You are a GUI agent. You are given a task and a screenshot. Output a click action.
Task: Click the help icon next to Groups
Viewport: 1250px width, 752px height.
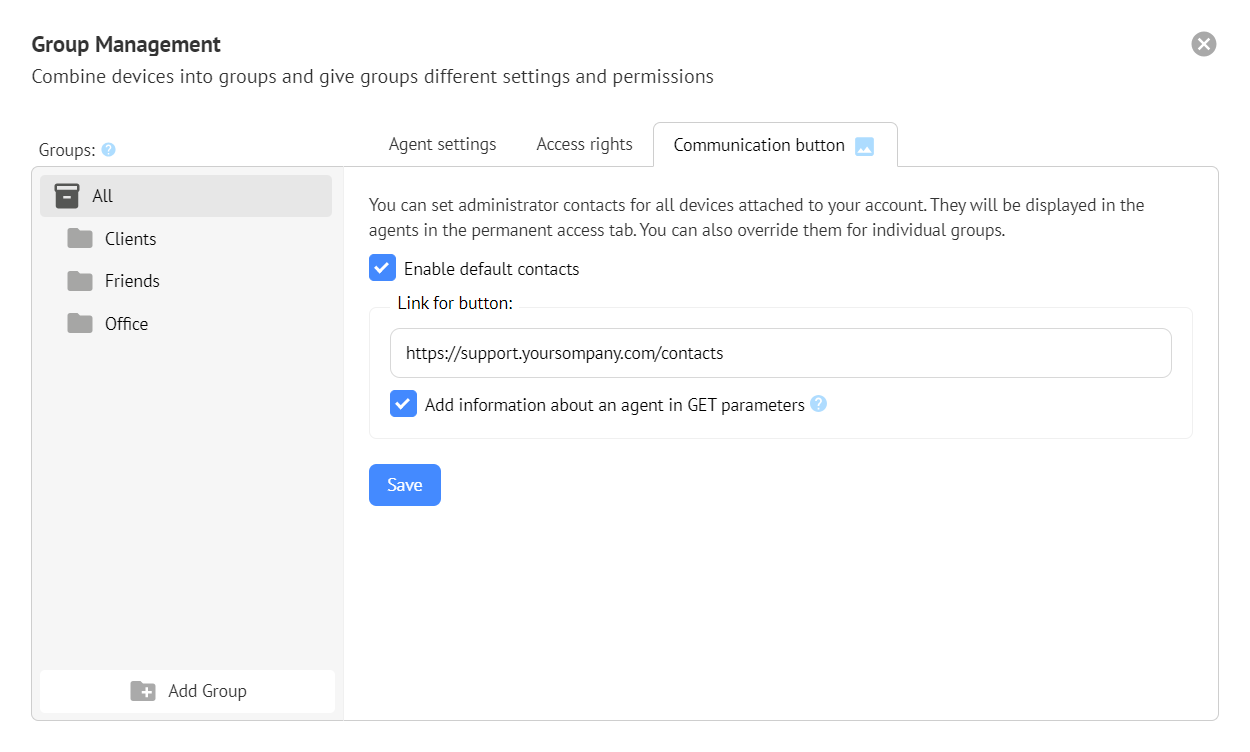tap(109, 150)
